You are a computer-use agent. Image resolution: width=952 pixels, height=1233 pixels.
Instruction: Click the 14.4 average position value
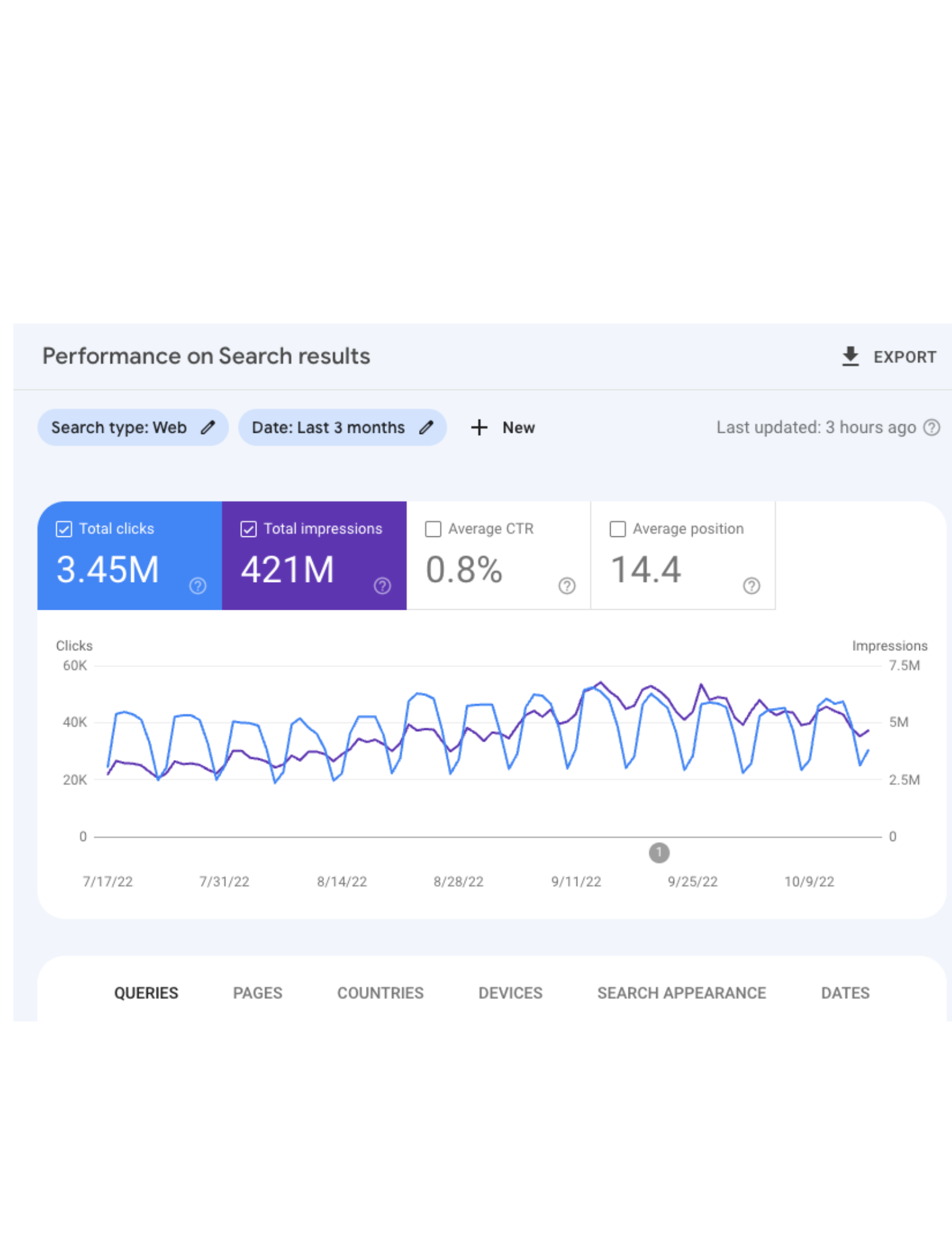pyautogui.click(x=646, y=569)
